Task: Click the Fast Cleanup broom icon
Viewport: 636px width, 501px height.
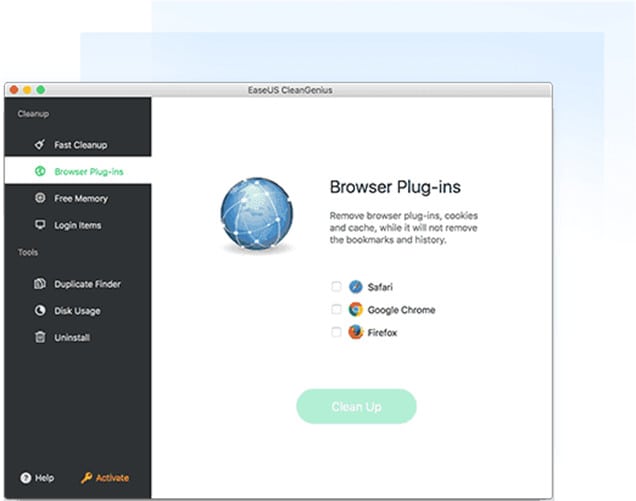Action: point(40,145)
